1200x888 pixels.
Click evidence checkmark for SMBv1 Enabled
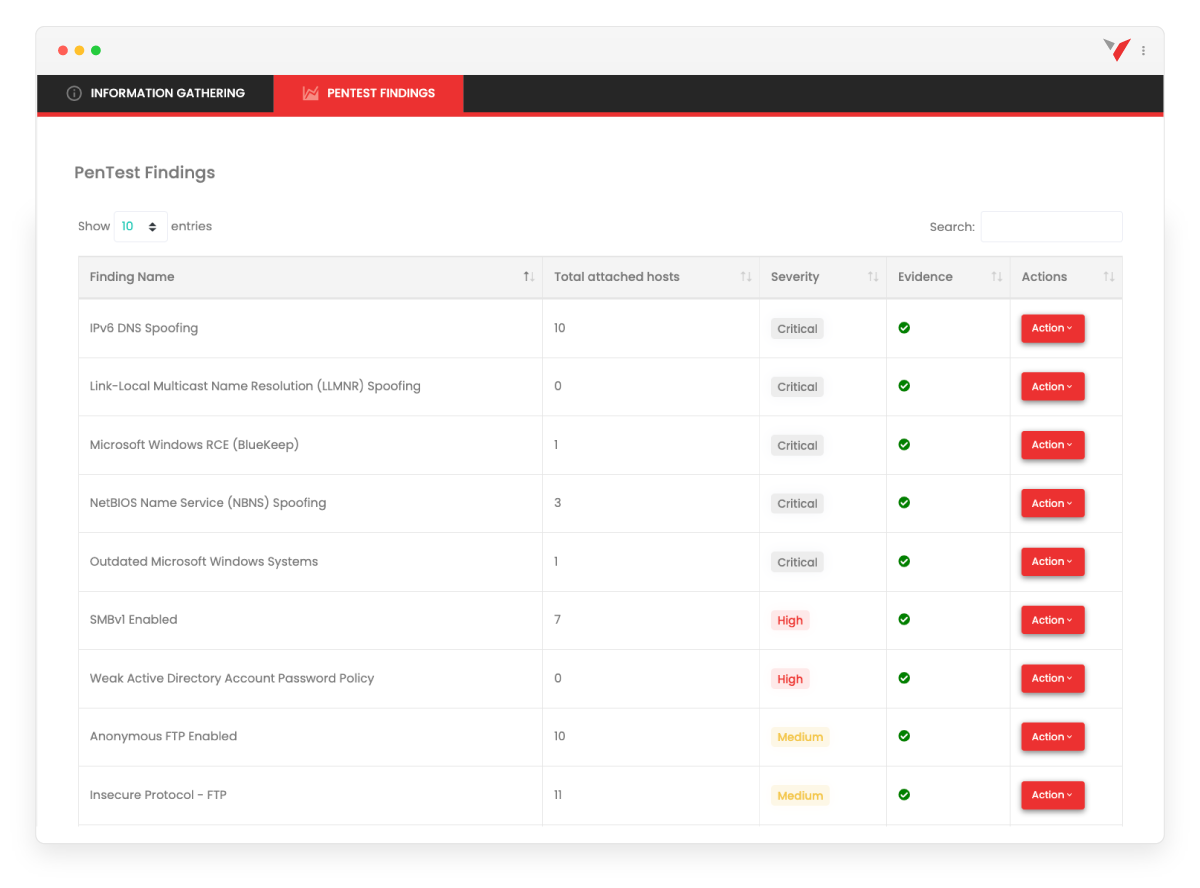point(904,620)
